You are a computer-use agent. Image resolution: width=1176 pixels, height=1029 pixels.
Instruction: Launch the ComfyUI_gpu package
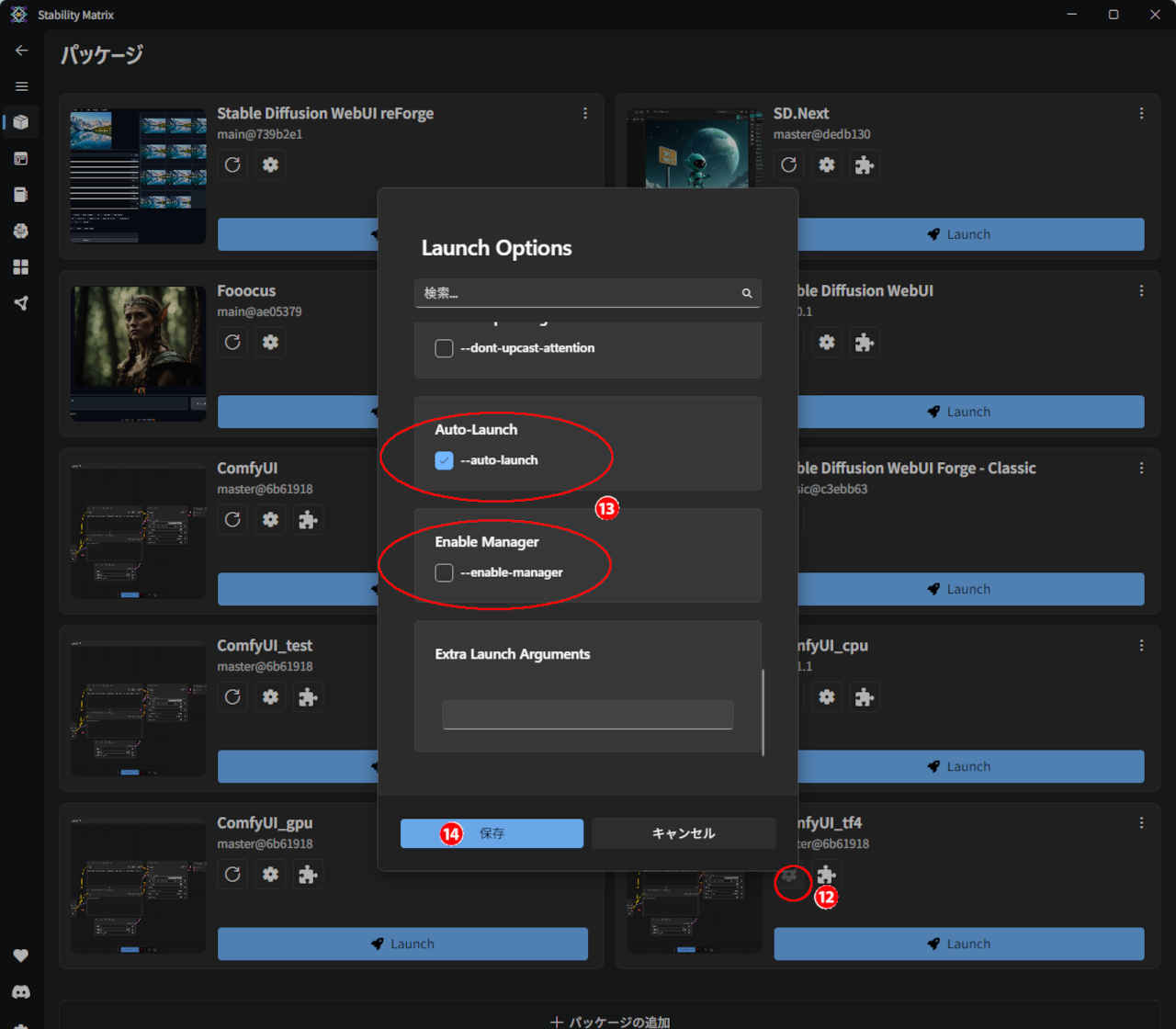(402, 944)
